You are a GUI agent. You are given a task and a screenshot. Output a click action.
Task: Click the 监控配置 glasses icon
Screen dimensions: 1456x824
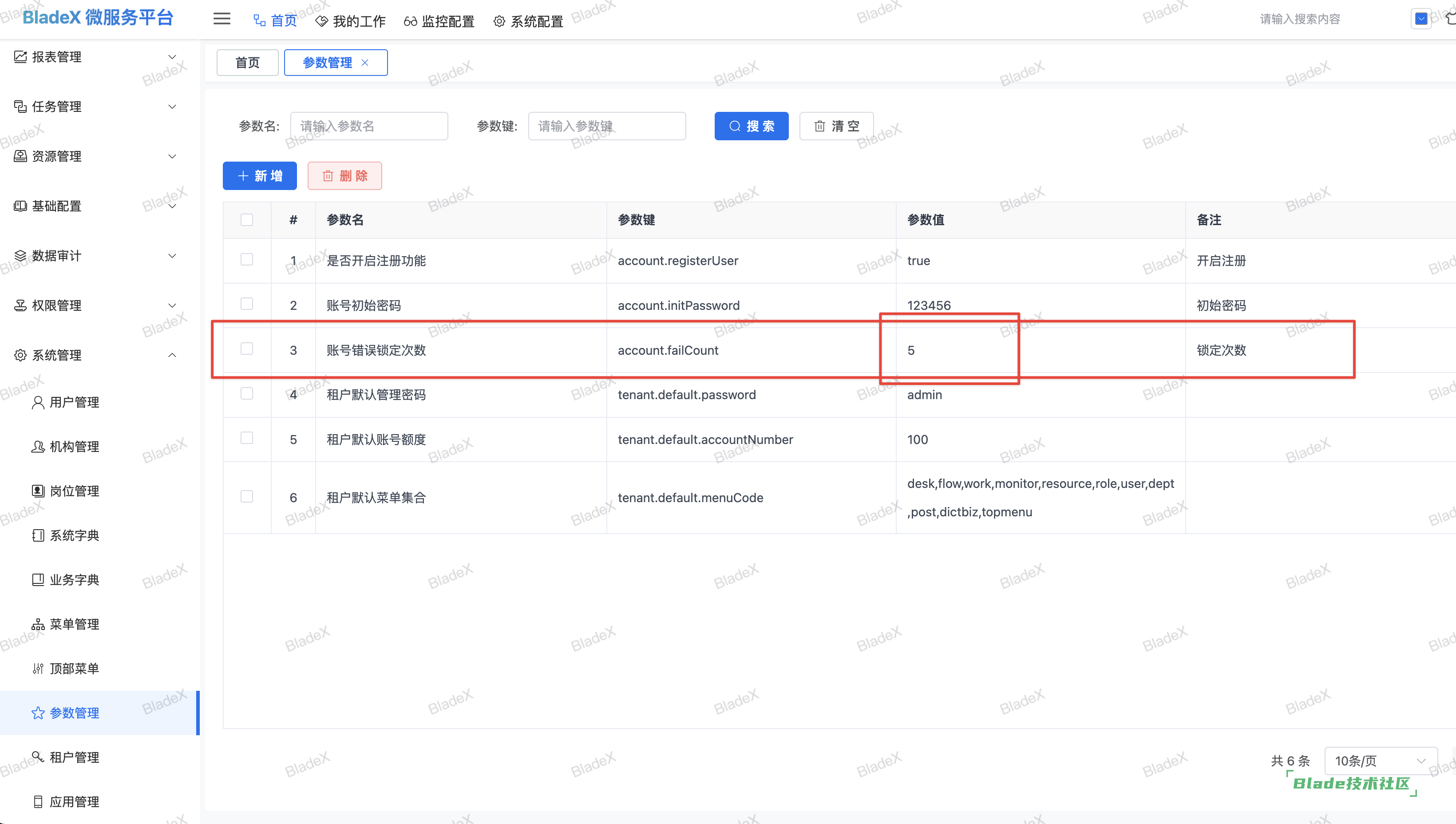point(410,21)
